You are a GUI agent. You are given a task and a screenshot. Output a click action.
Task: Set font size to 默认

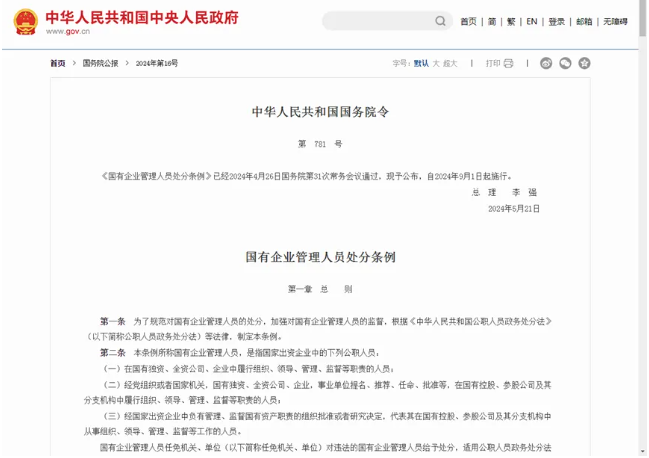click(421, 63)
